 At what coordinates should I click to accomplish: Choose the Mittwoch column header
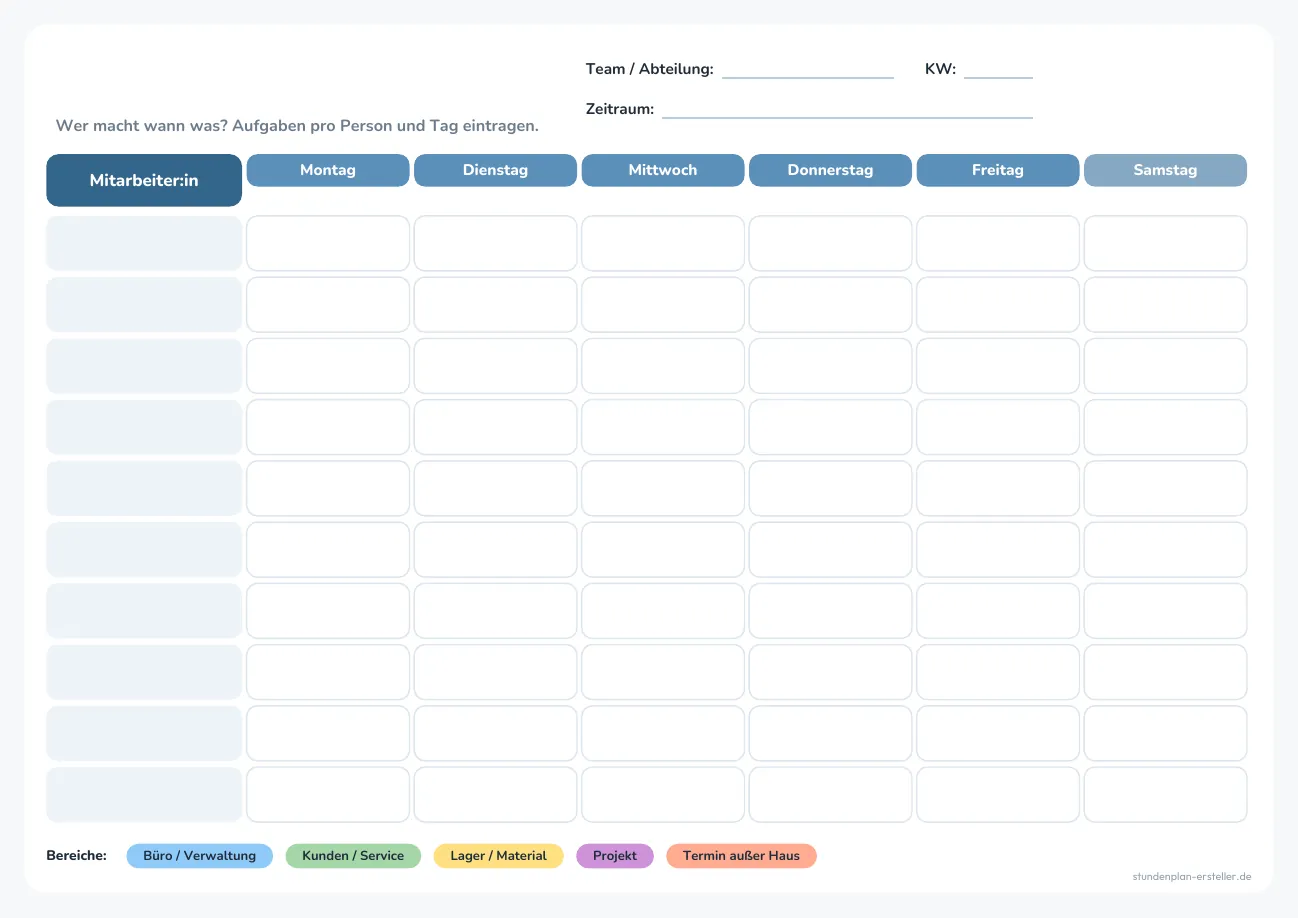click(663, 170)
